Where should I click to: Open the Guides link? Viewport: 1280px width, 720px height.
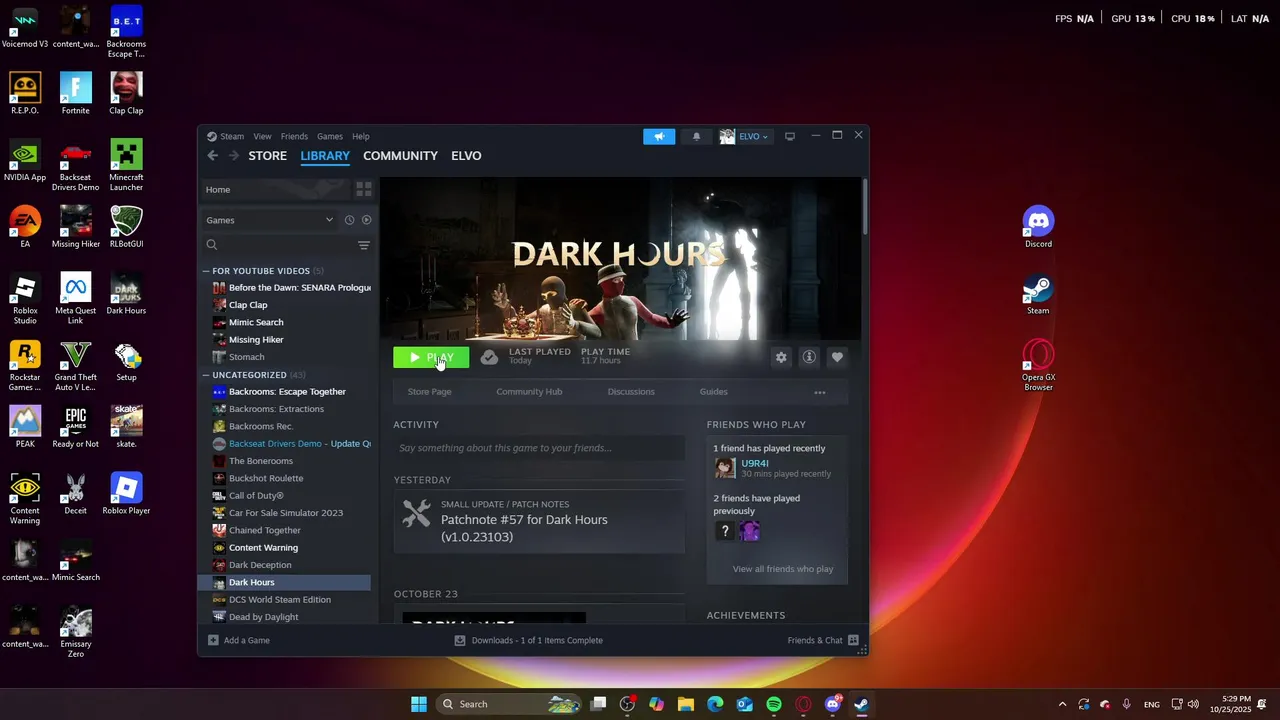tap(713, 392)
